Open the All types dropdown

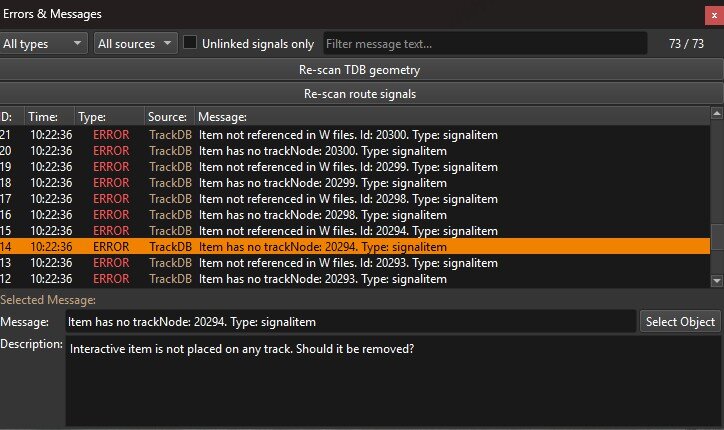coord(43,43)
